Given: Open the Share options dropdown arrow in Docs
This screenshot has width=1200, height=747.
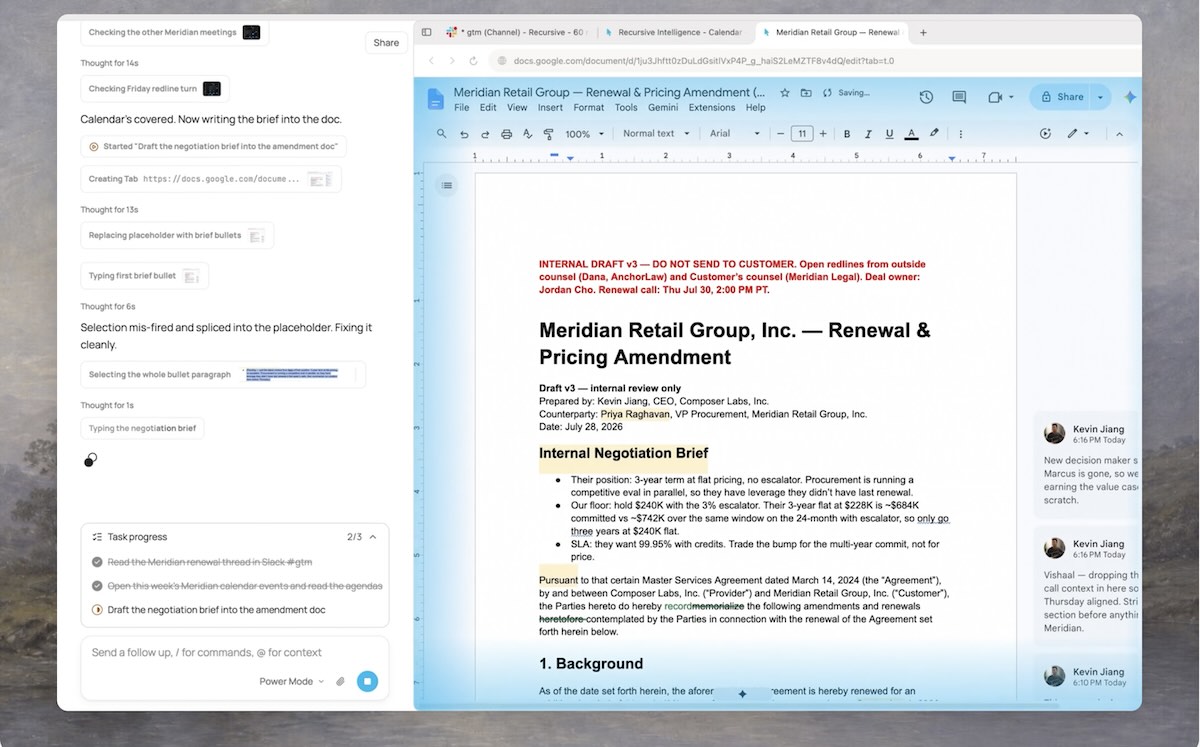Looking at the screenshot, I should tap(1100, 97).
